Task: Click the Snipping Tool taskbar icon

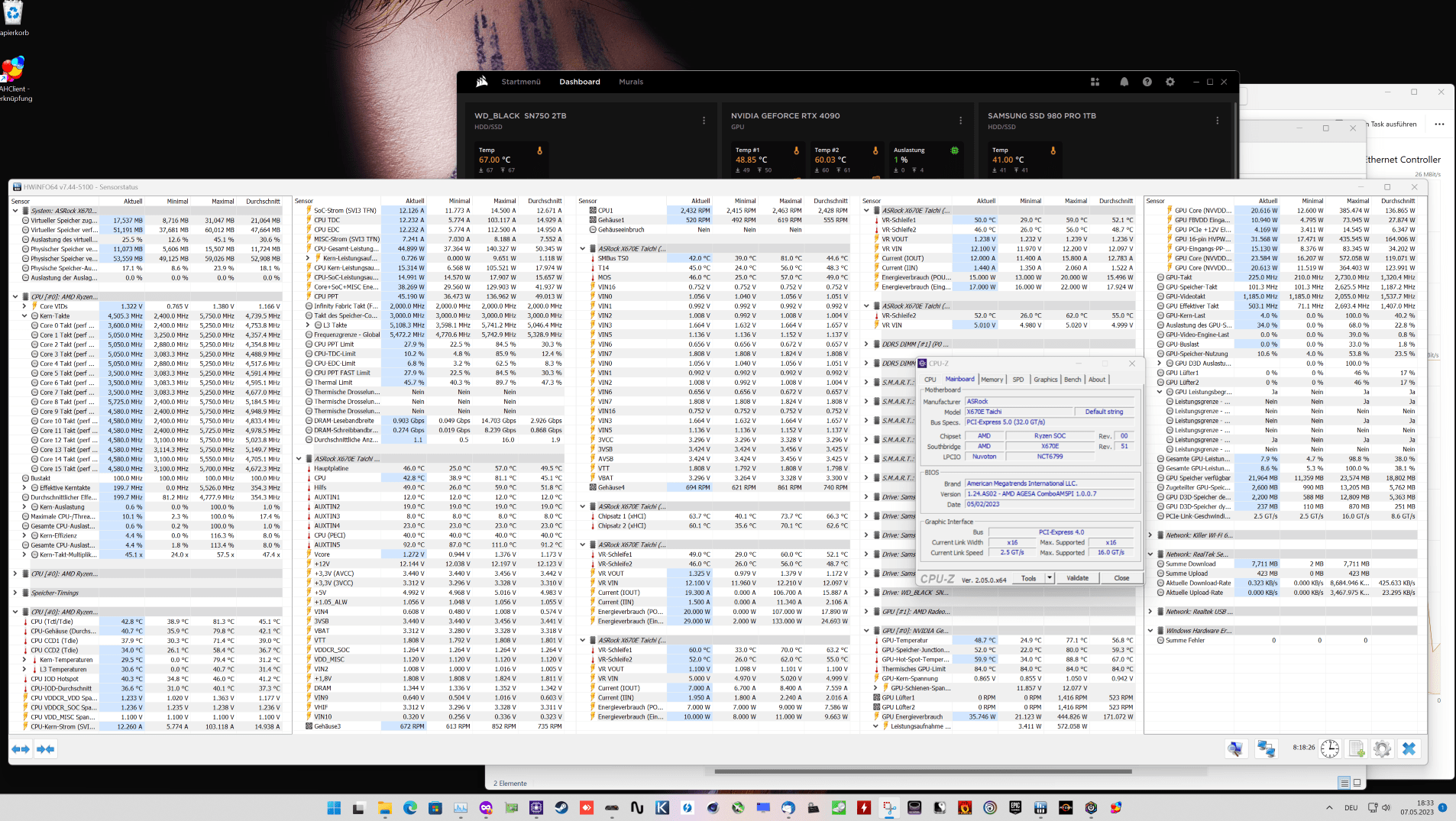Action: click(889, 807)
